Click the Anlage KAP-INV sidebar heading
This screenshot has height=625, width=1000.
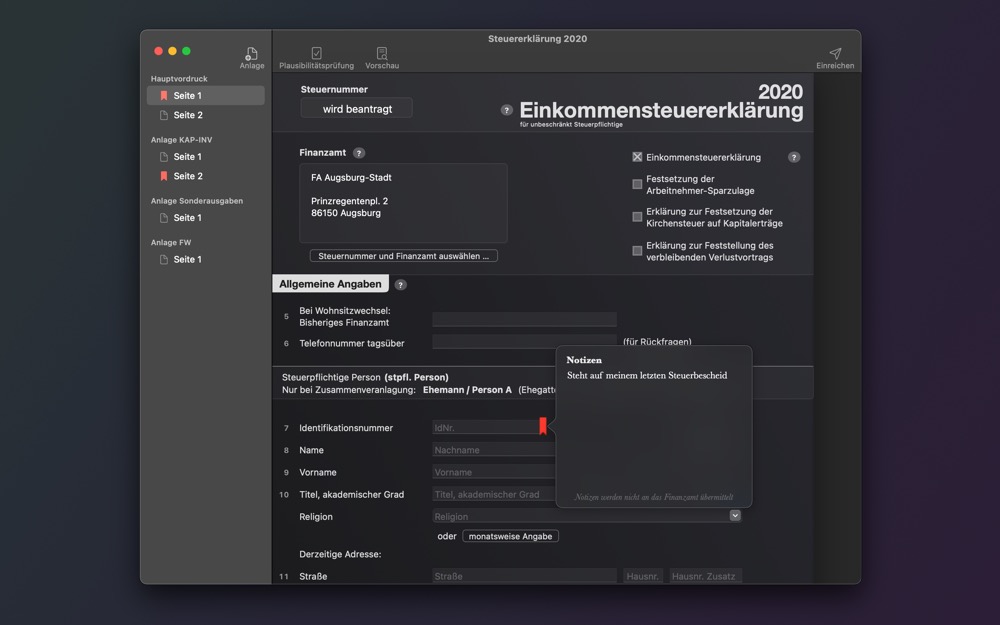pos(181,140)
